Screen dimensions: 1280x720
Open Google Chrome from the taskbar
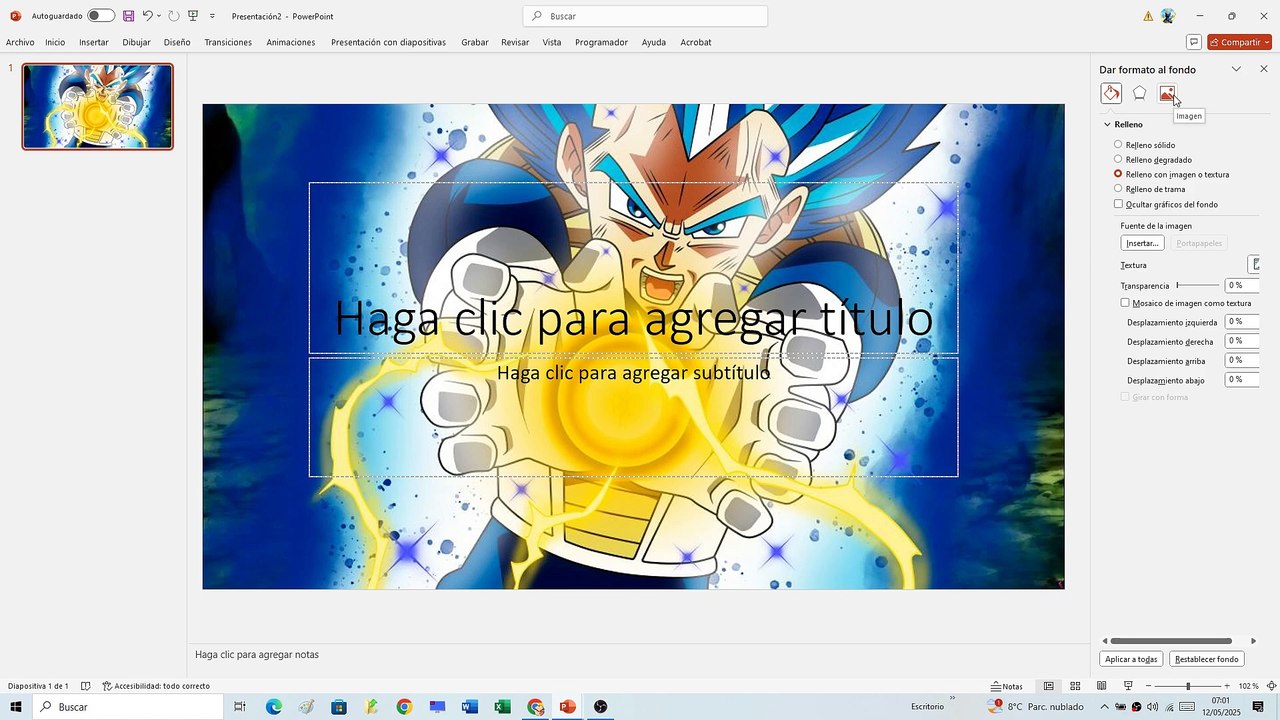[404, 707]
